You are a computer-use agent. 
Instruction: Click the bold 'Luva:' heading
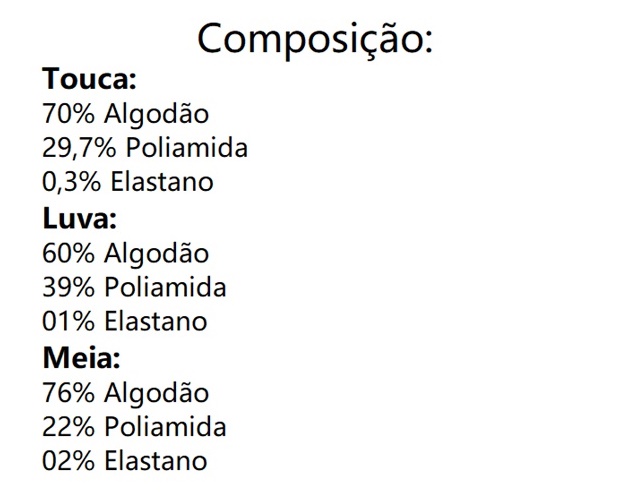tap(80, 217)
